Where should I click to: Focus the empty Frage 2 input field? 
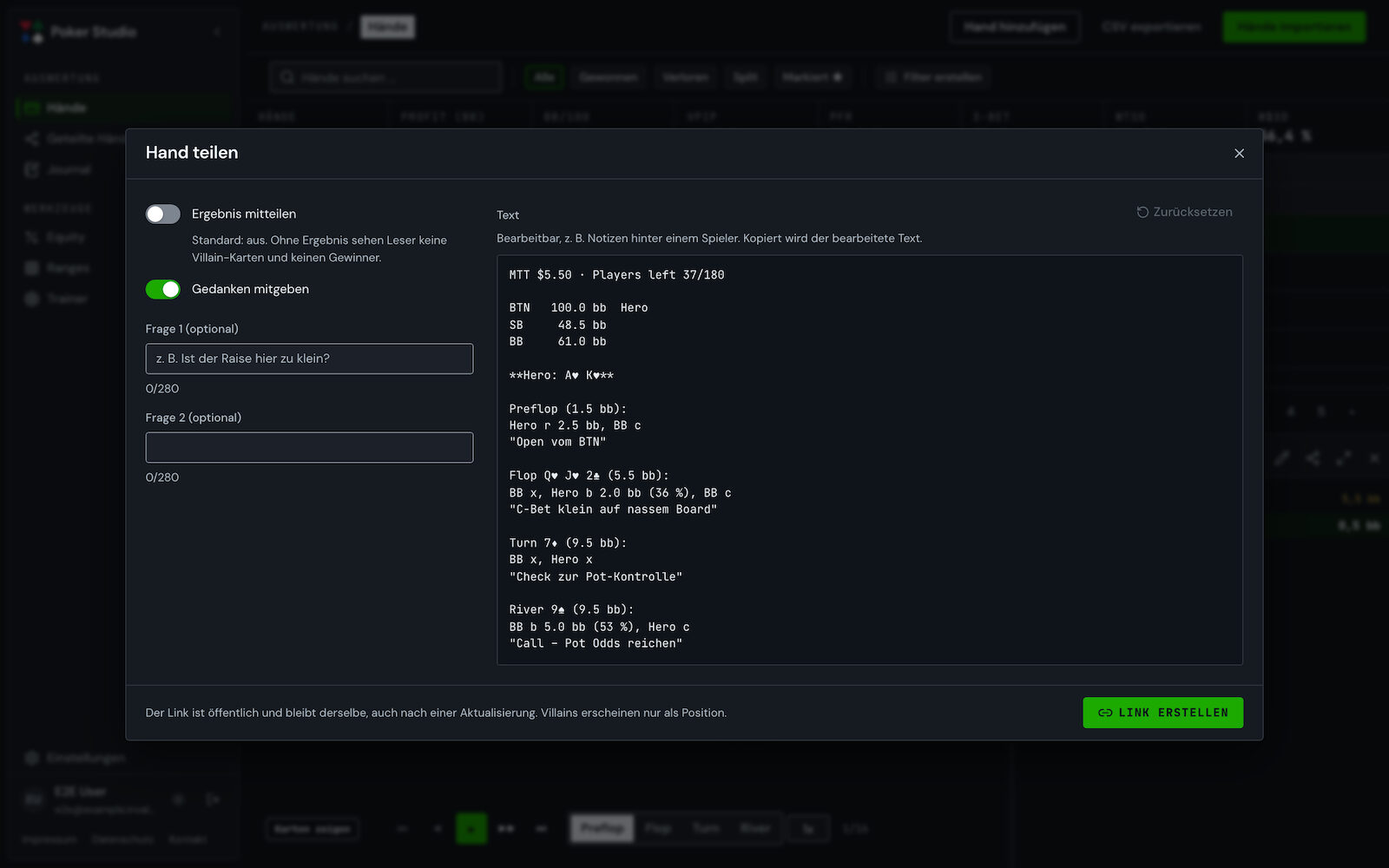pyautogui.click(x=309, y=447)
